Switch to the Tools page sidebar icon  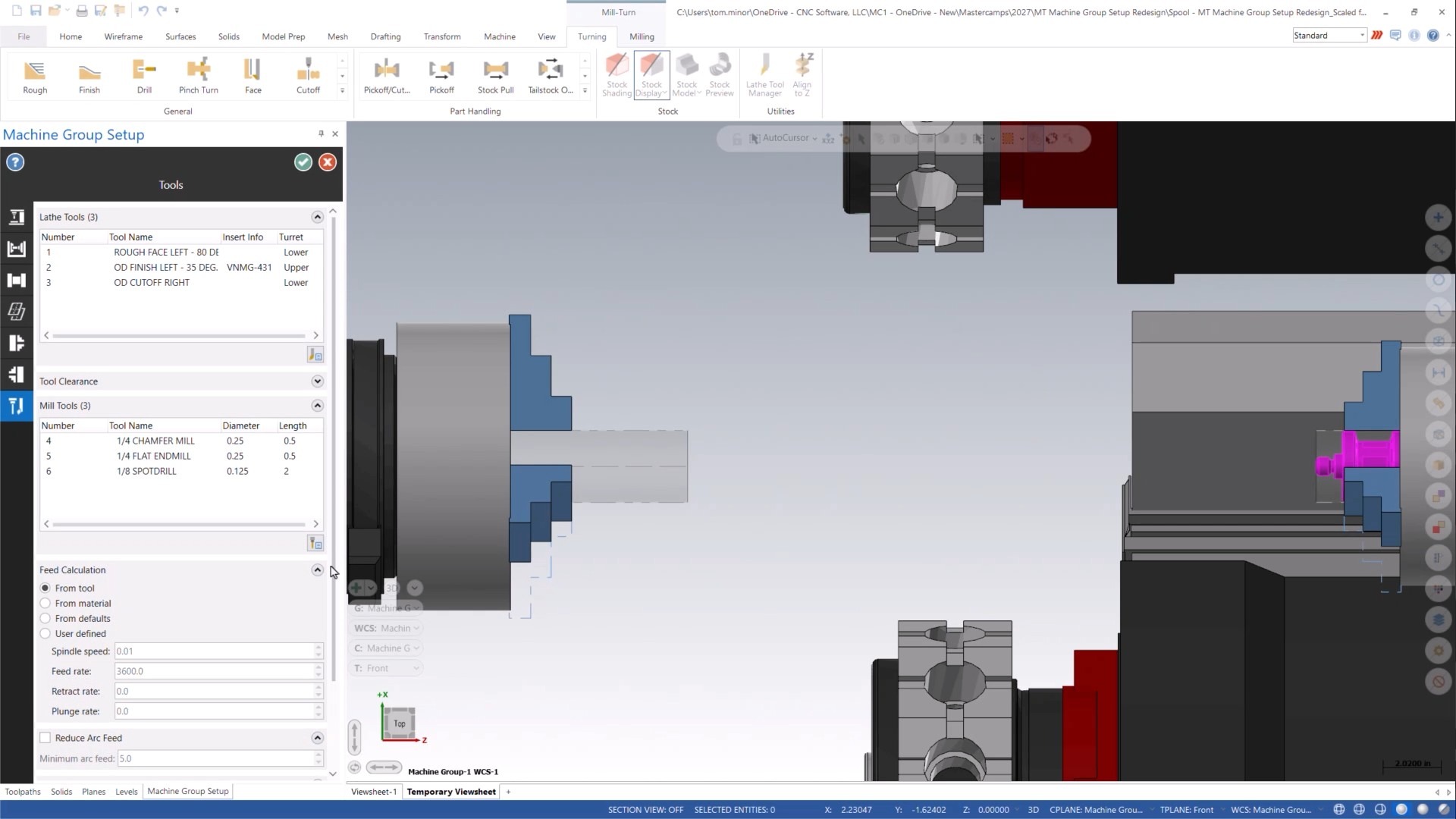[x=16, y=406]
